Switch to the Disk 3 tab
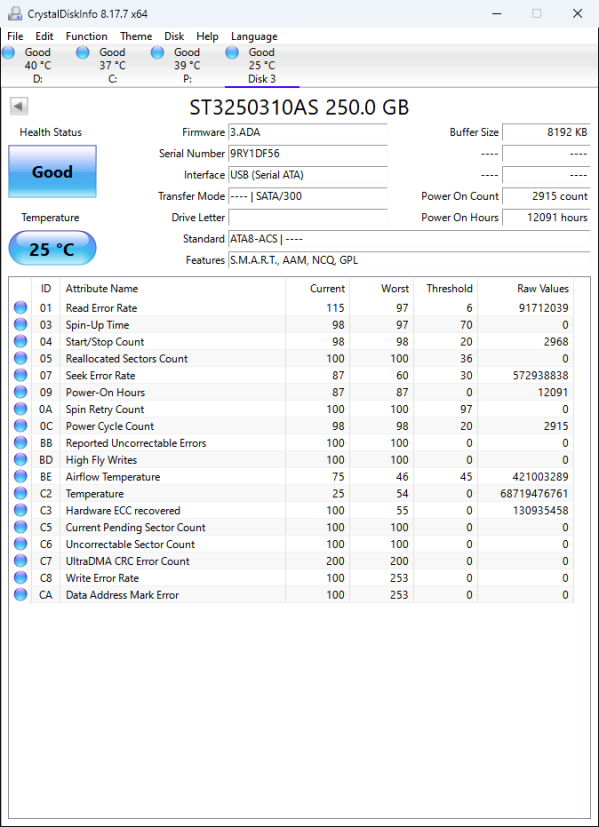The image size is (599, 827). tap(262, 65)
